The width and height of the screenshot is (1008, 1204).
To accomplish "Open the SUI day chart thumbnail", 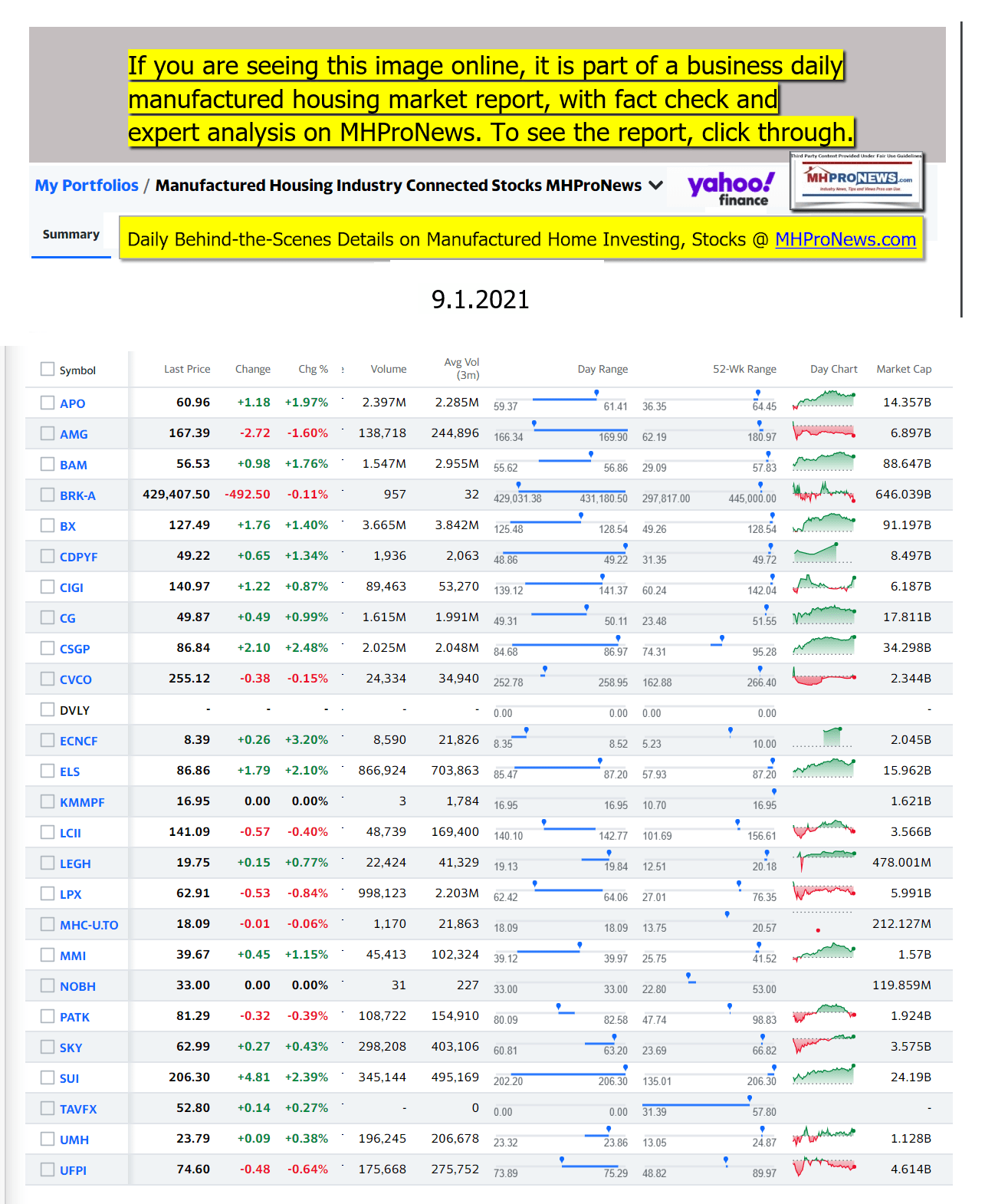I will click(824, 1074).
